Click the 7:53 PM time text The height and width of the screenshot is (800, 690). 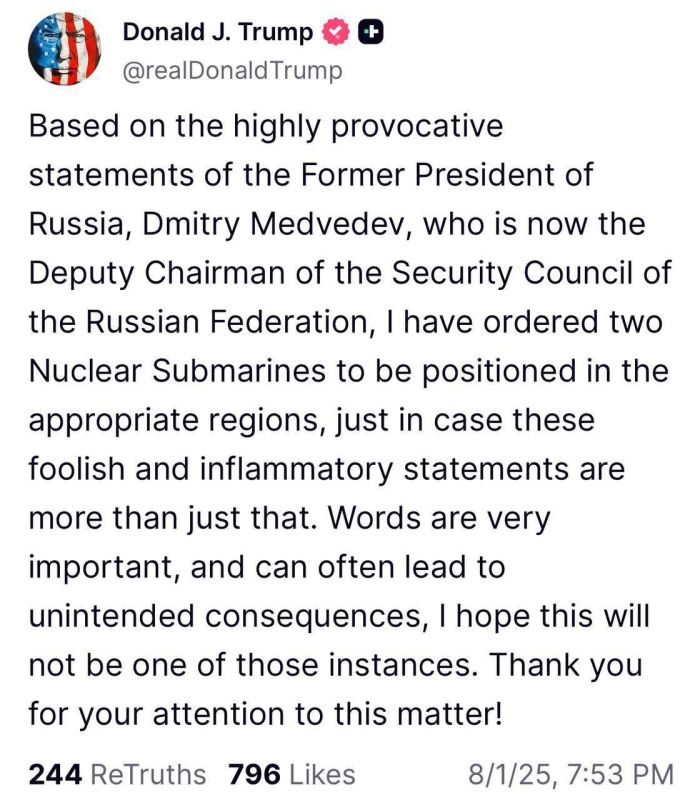[620, 774]
